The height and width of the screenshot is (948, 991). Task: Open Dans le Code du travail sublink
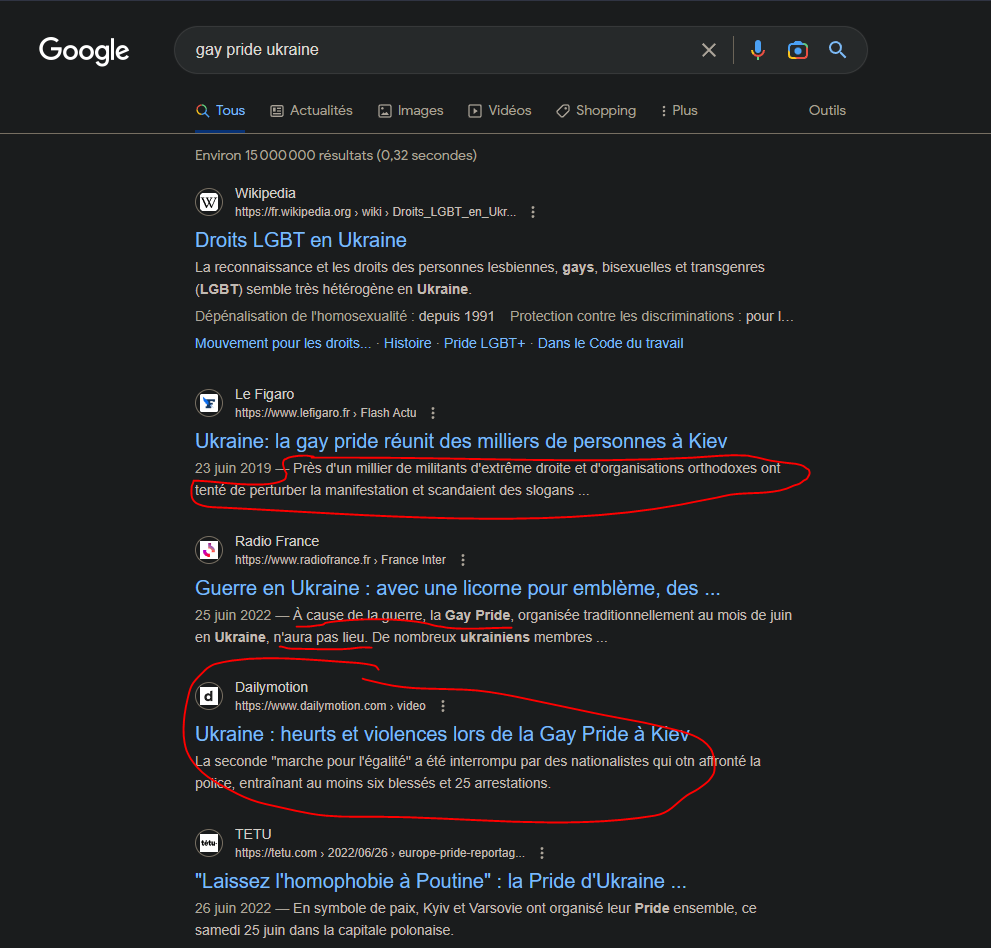point(611,343)
